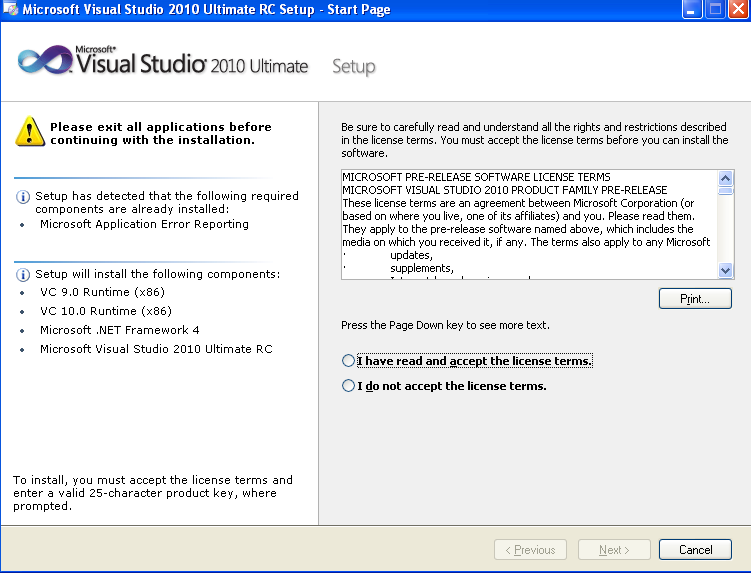The height and width of the screenshot is (573, 751).
Task: Click the Previous button
Action: 530,550
